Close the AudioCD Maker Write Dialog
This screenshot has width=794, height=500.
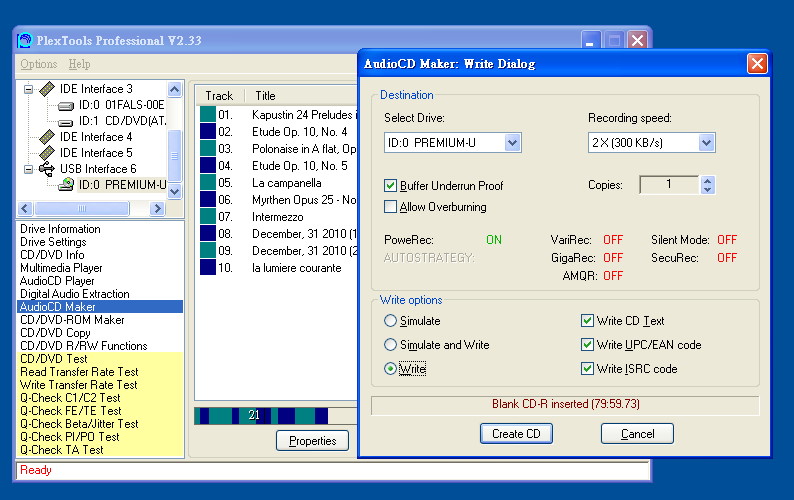coord(757,64)
